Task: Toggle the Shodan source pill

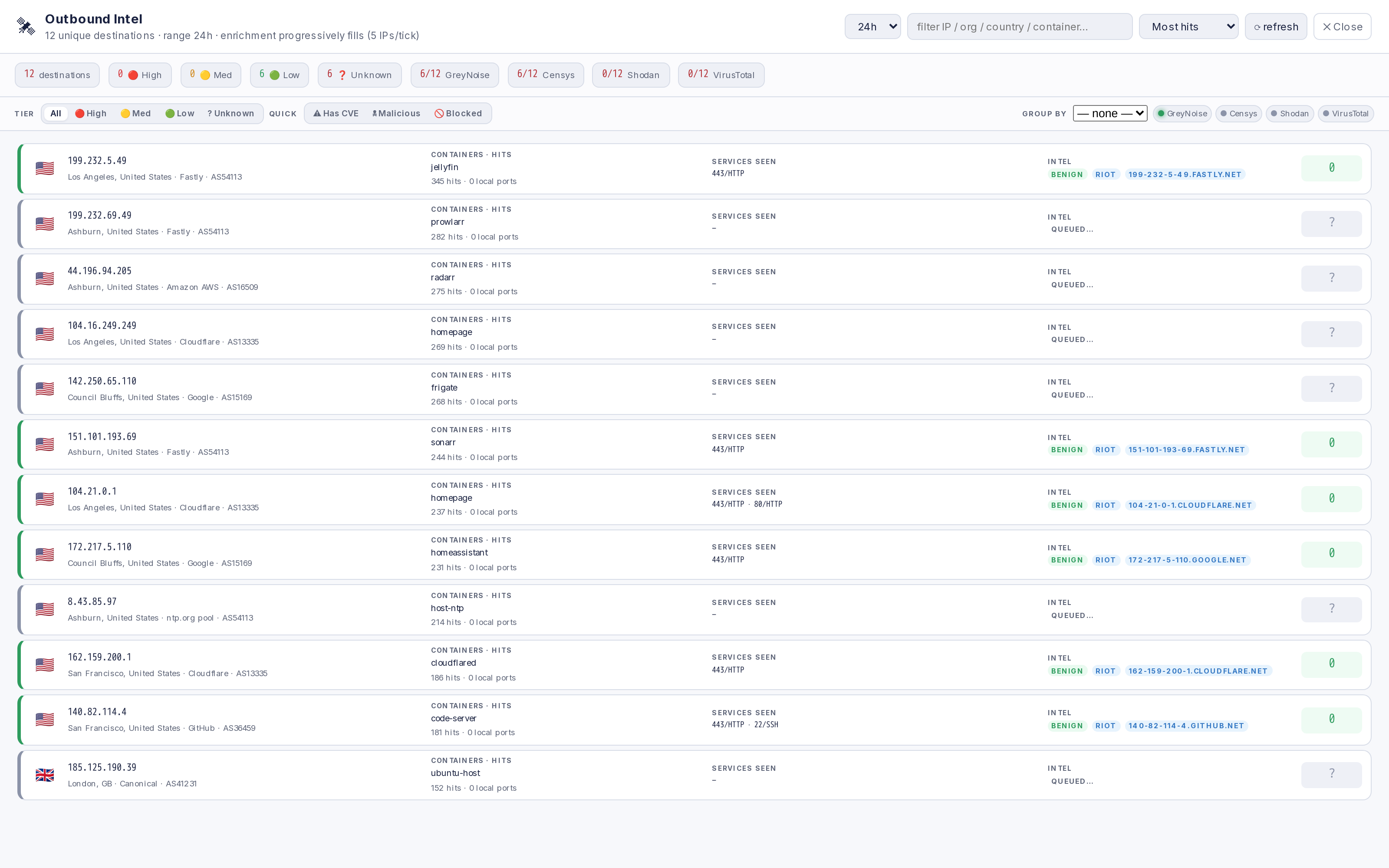Action: [1289, 114]
